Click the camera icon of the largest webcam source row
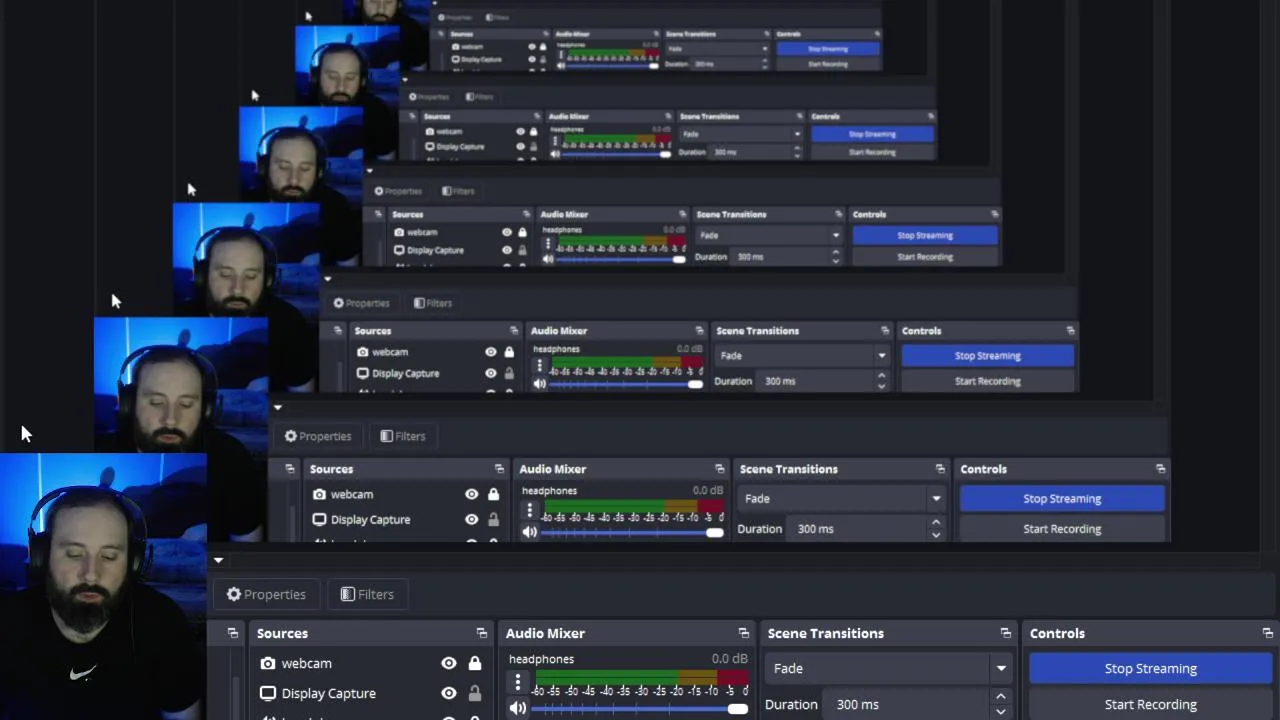Image resolution: width=1280 pixels, height=720 pixels. coord(268,663)
